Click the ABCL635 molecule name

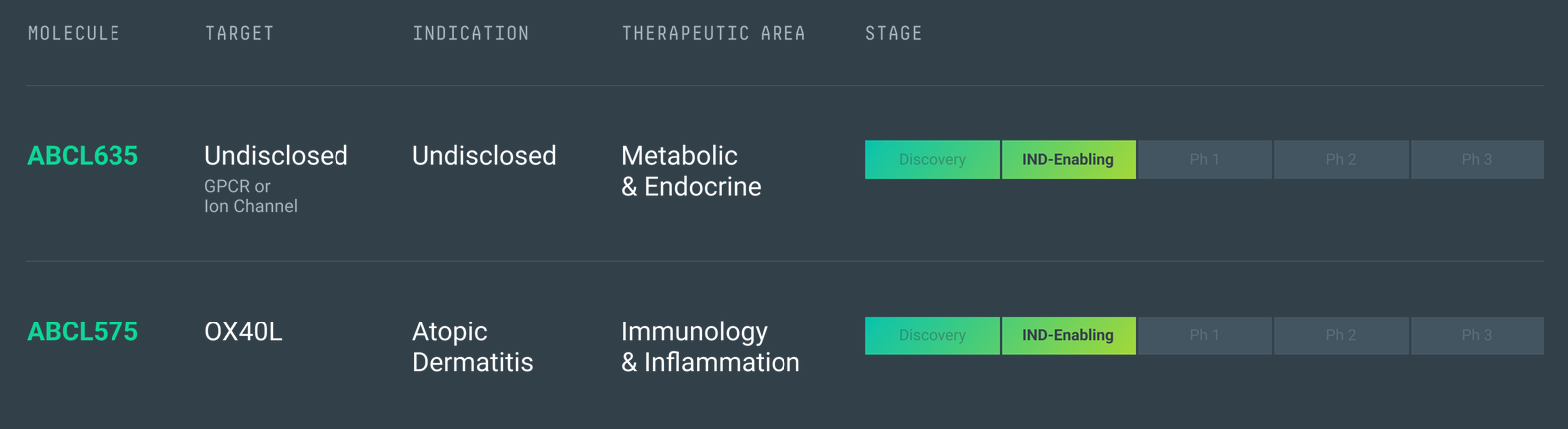[83, 156]
